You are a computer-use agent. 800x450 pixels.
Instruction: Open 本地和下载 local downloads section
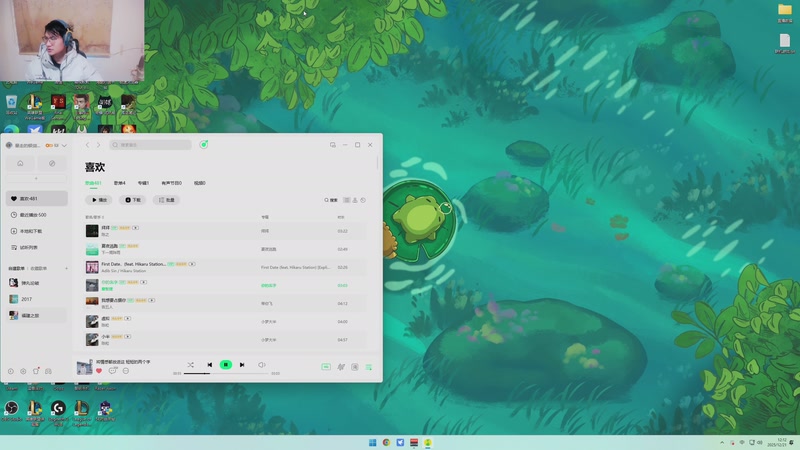pos(36,231)
